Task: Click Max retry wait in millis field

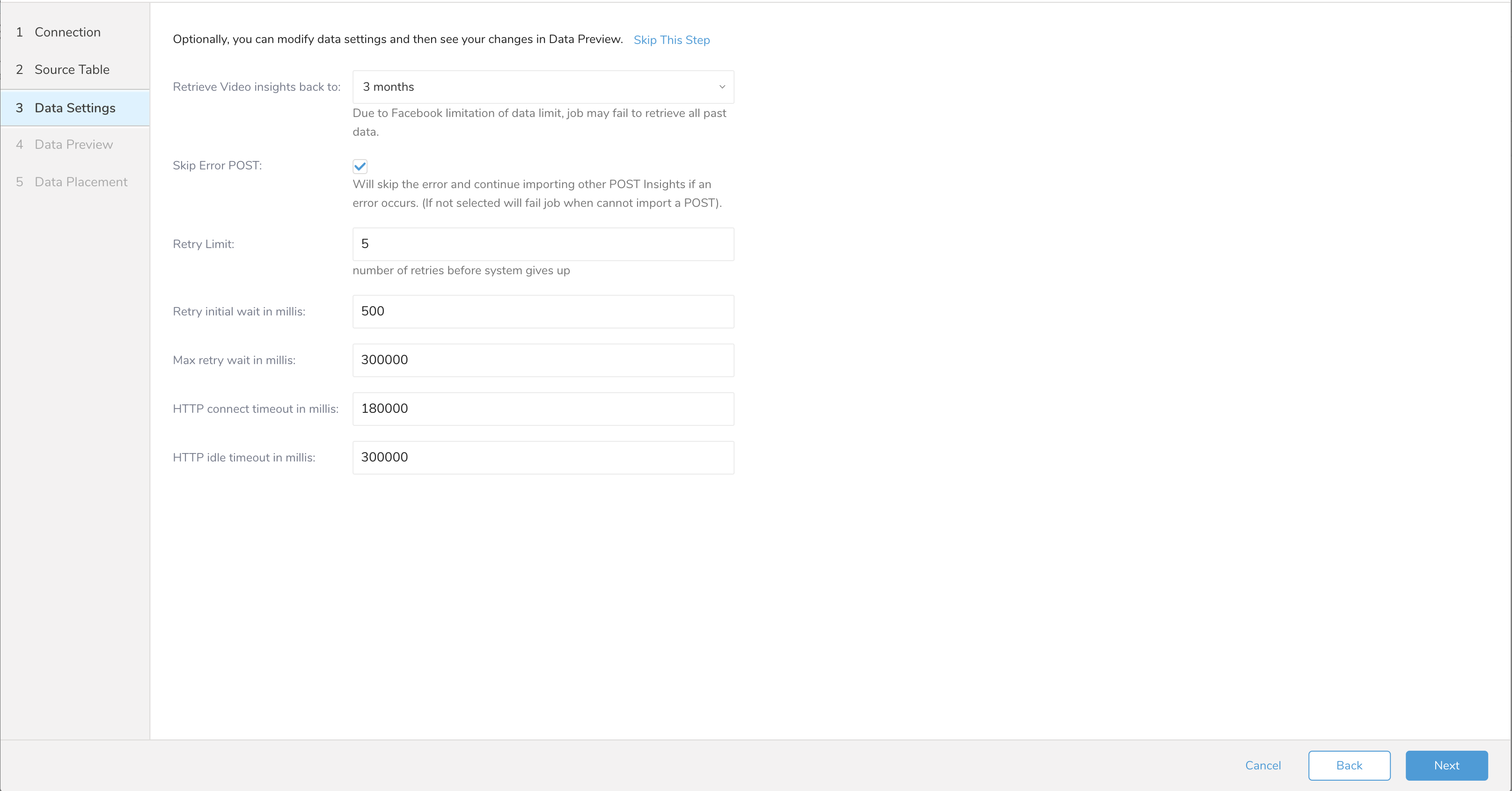Action: (x=543, y=360)
